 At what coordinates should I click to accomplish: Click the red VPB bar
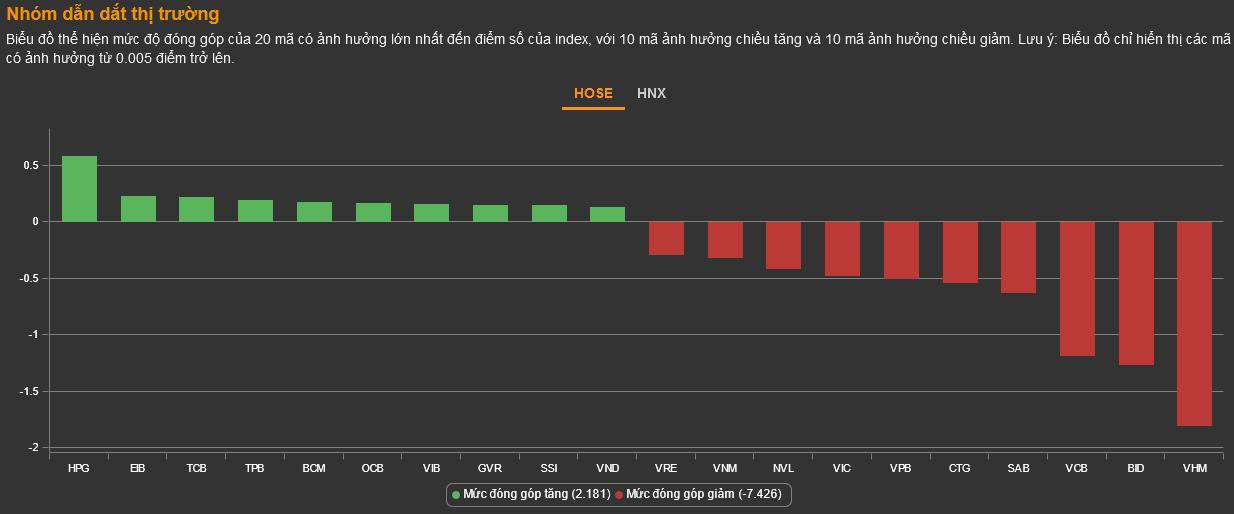pyautogui.click(x=901, y=250)
